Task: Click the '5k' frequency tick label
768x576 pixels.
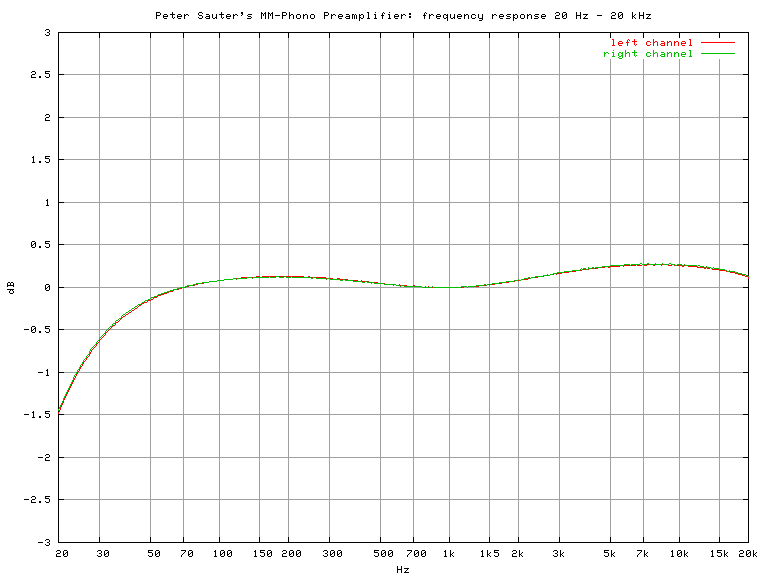Action: [x=610, y=553]
